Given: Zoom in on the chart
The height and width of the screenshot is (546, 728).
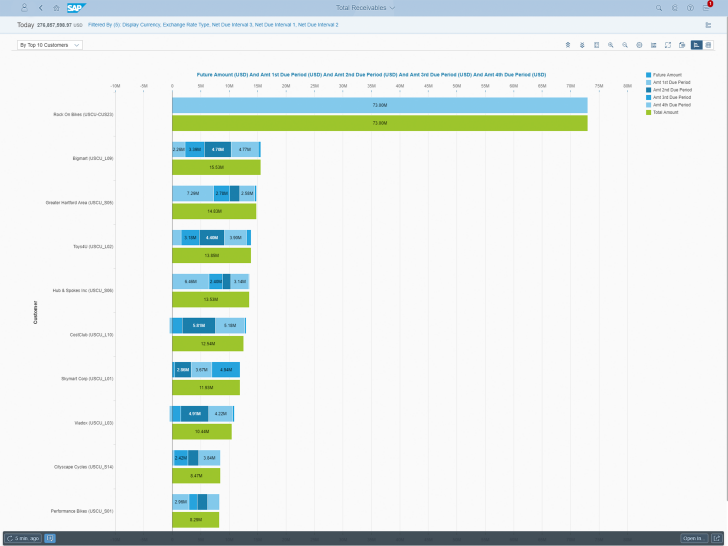Looking at the screenshot, I should tap(611, 45).
